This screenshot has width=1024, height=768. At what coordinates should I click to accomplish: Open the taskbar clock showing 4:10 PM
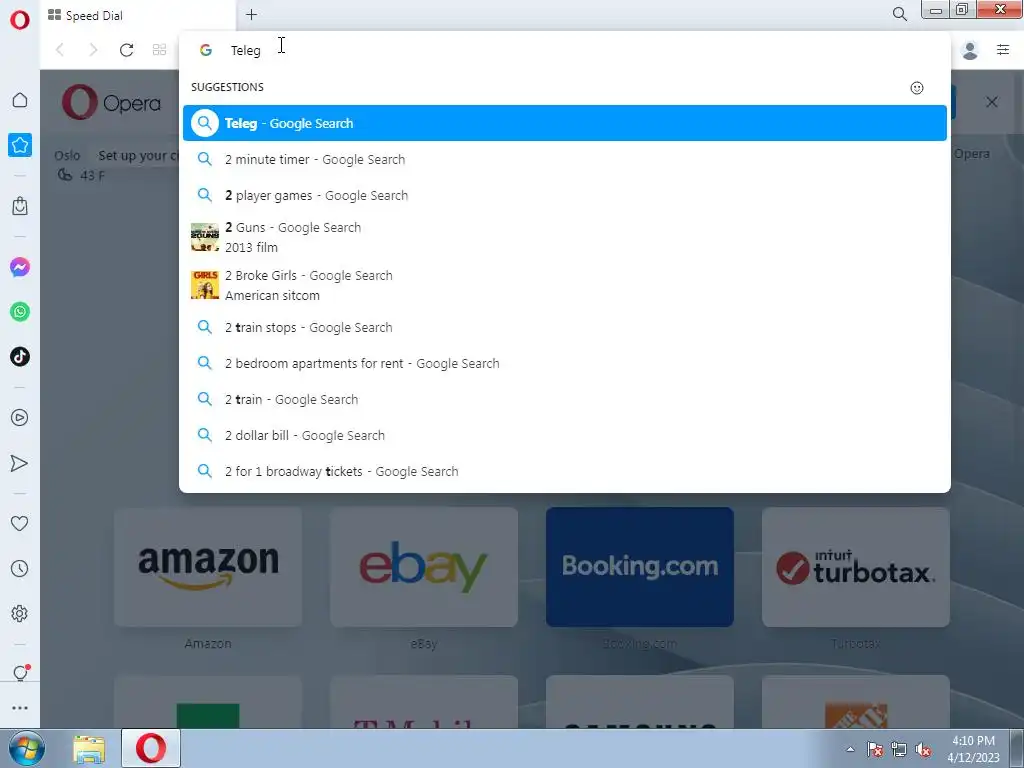tap(973, 749)
